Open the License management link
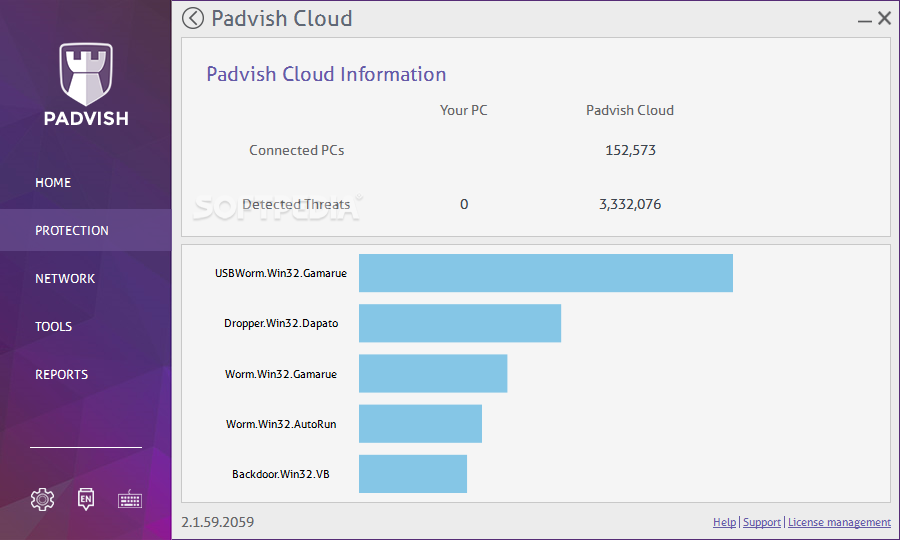The image size is (900, 540). [x=839, y=522]
